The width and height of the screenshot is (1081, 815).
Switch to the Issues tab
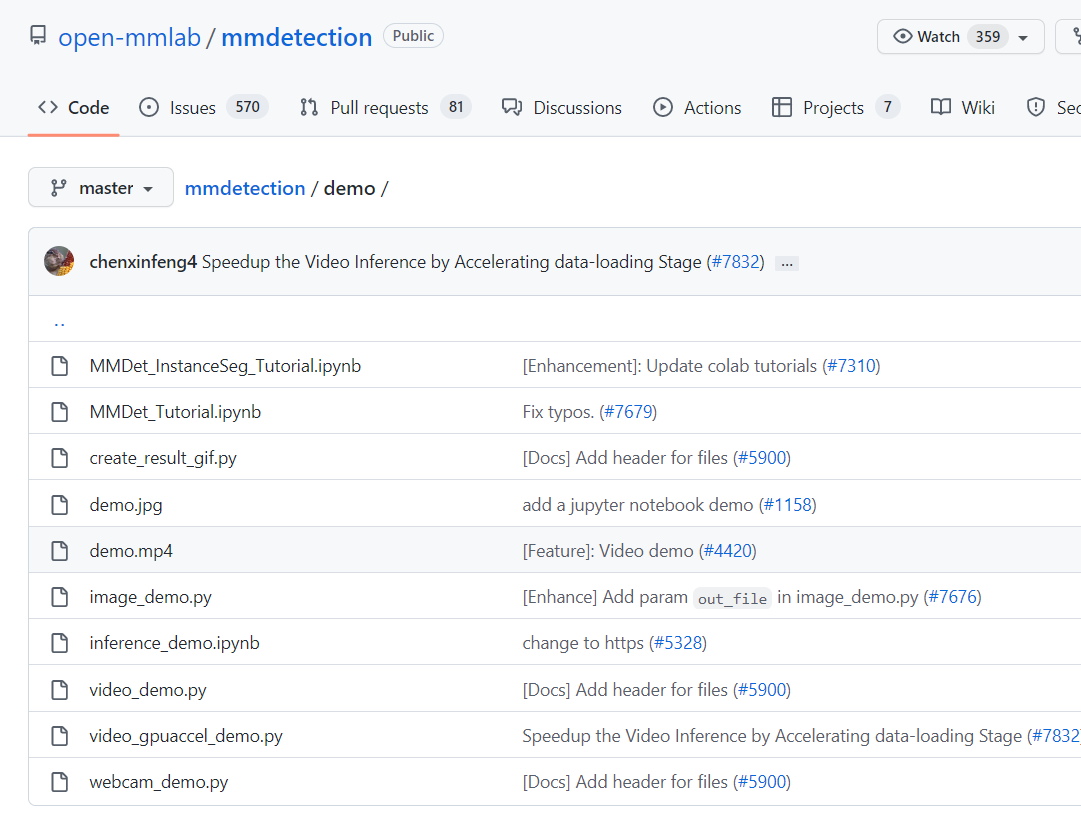(x=203, y=108)
